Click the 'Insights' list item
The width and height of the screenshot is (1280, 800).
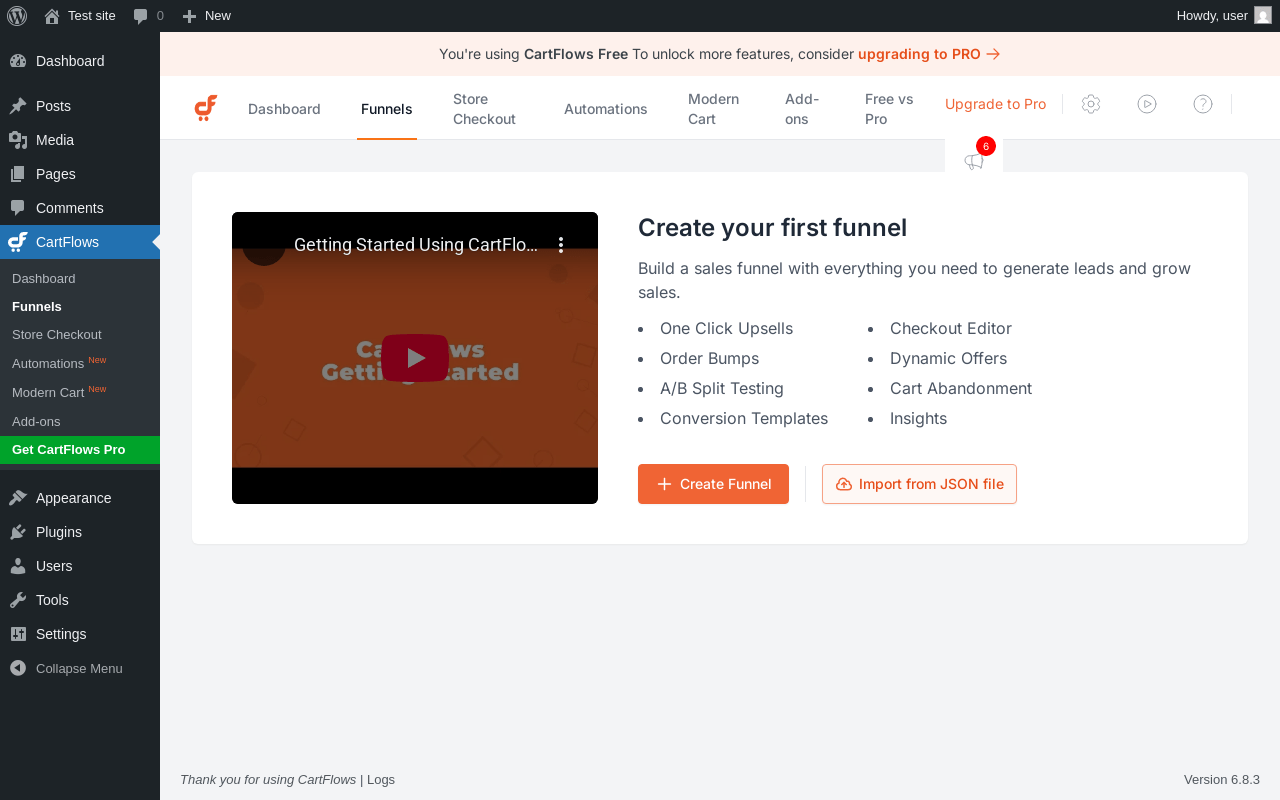coord(918,419)
